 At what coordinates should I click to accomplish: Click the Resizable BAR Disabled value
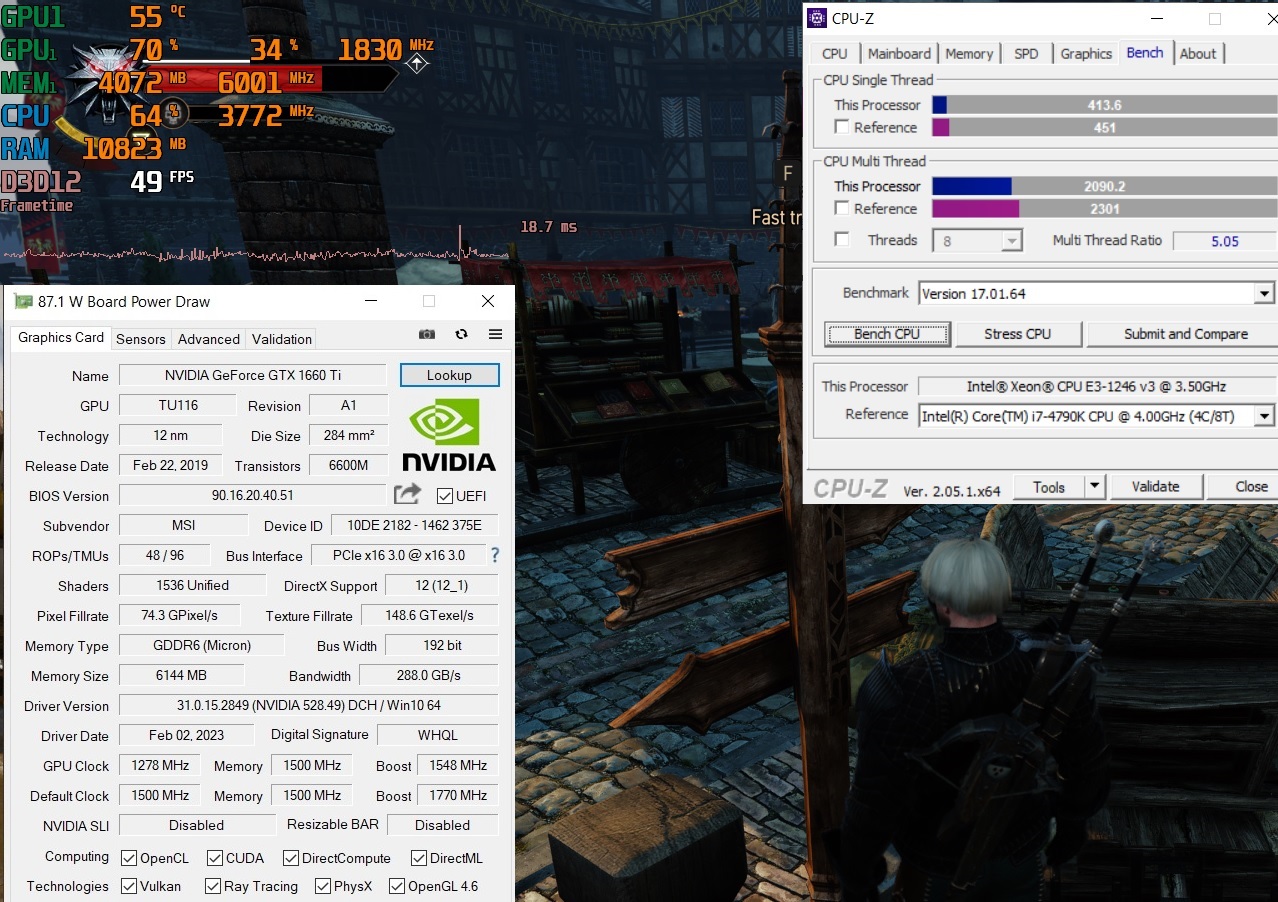coord(442,825)
